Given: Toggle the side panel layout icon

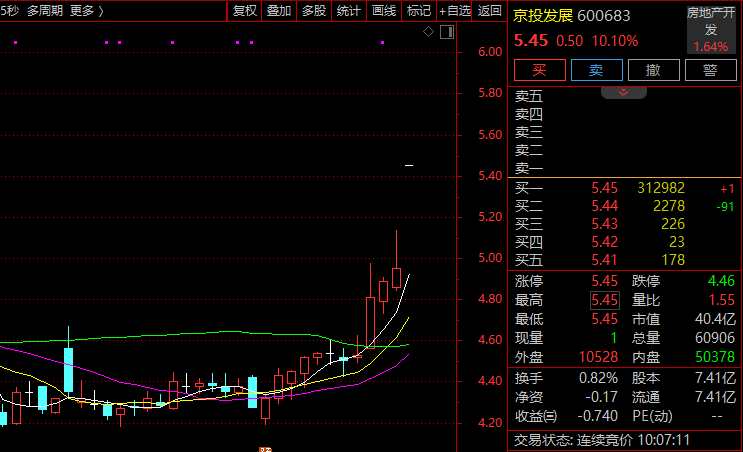Looking at the screenshot, I should 447,32.
